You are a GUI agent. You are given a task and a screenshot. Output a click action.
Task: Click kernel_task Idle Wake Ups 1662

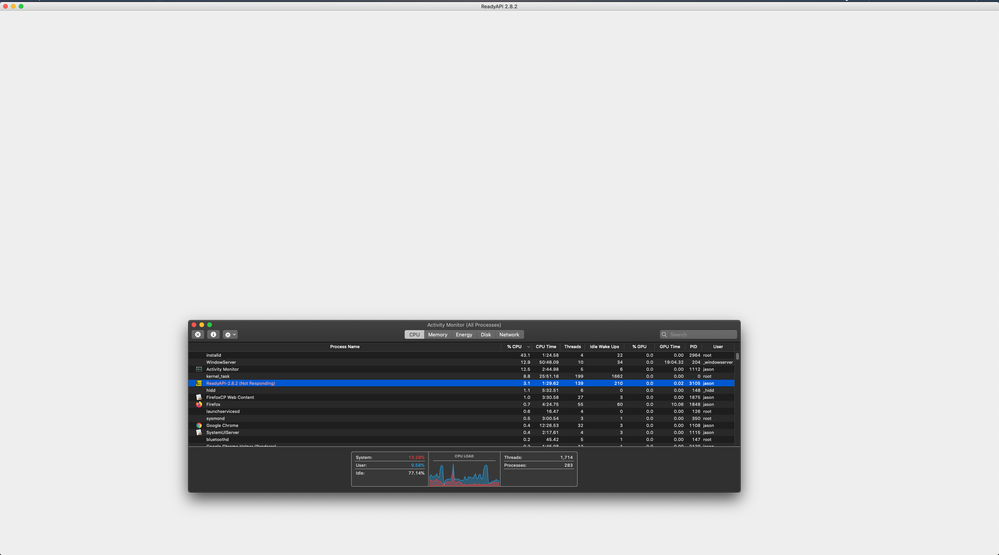pos(617,377)
